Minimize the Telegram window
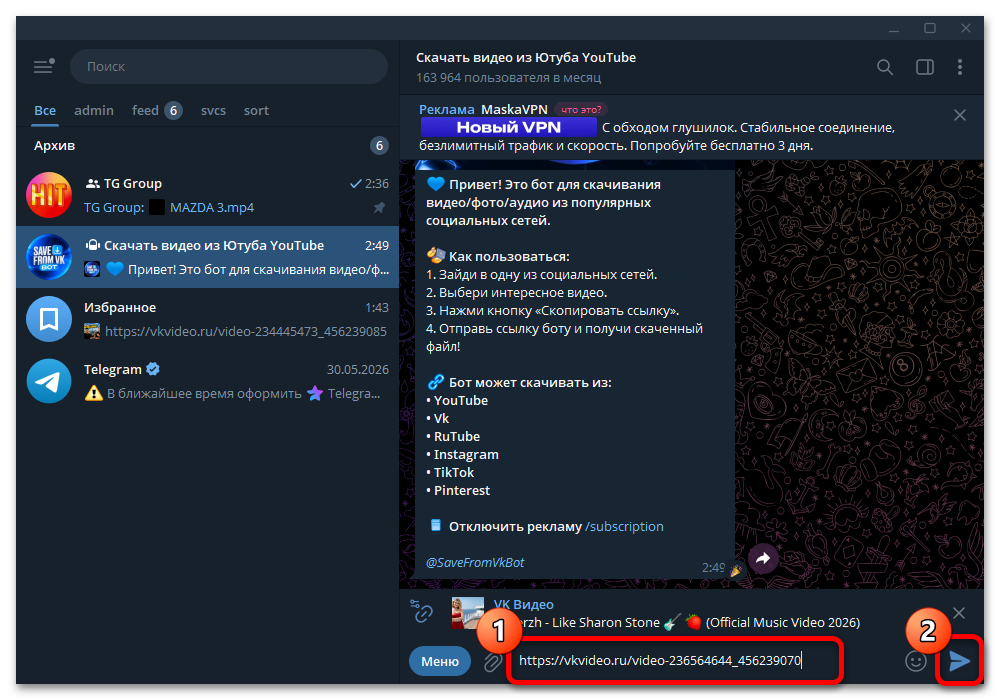 point(894,29)
